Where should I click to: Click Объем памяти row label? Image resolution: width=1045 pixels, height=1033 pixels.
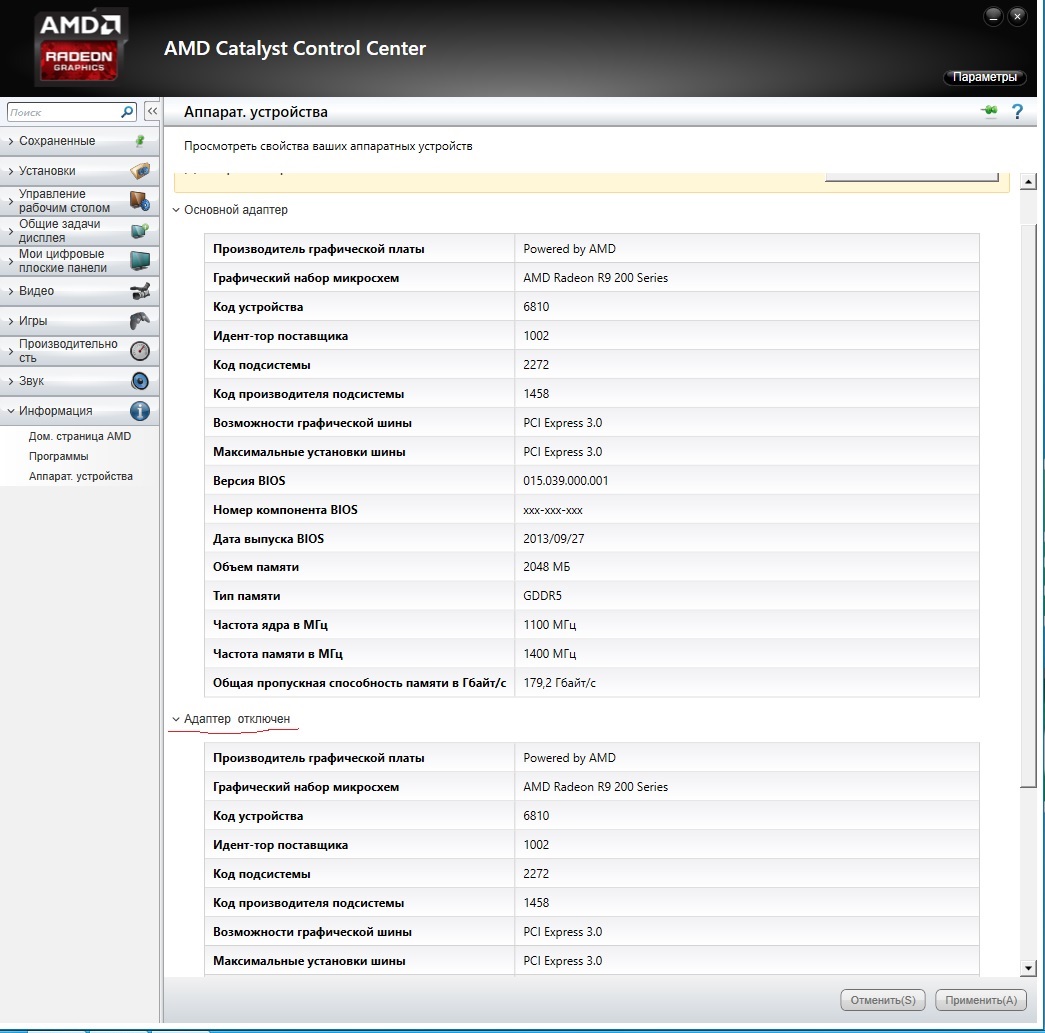click(x=255, y=566)
